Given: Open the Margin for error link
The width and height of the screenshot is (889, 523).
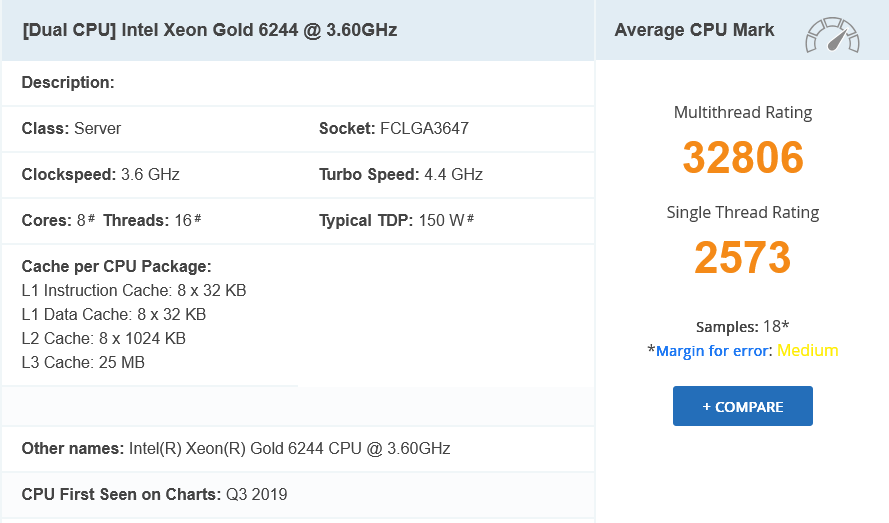Looking at the screenshot, I should pyautogui.click(x=713, y=351).
